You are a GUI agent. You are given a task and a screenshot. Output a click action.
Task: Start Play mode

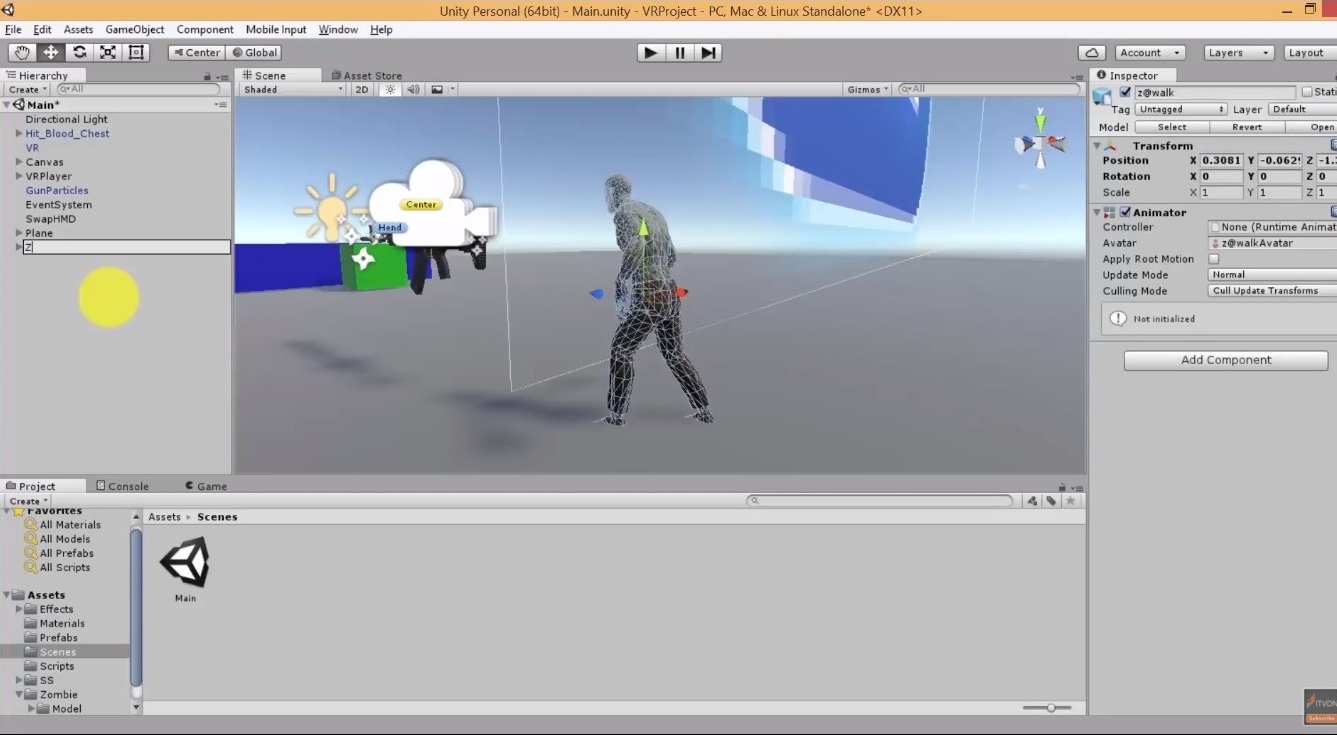[651, 53]
